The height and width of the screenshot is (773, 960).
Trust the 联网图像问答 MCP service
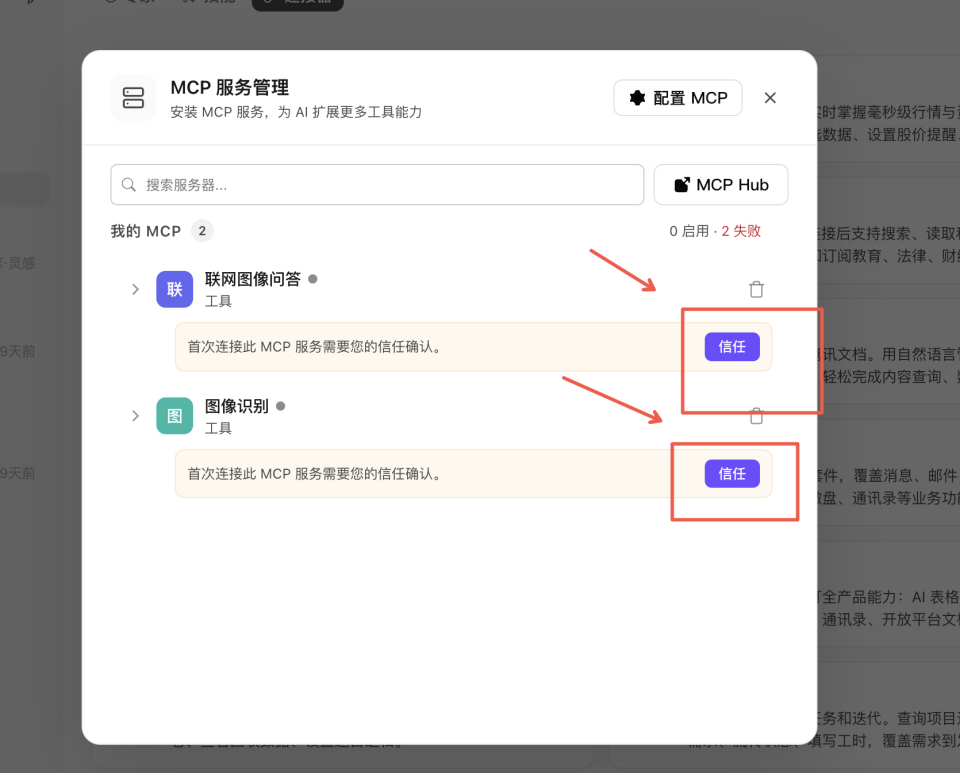point(732,346)
